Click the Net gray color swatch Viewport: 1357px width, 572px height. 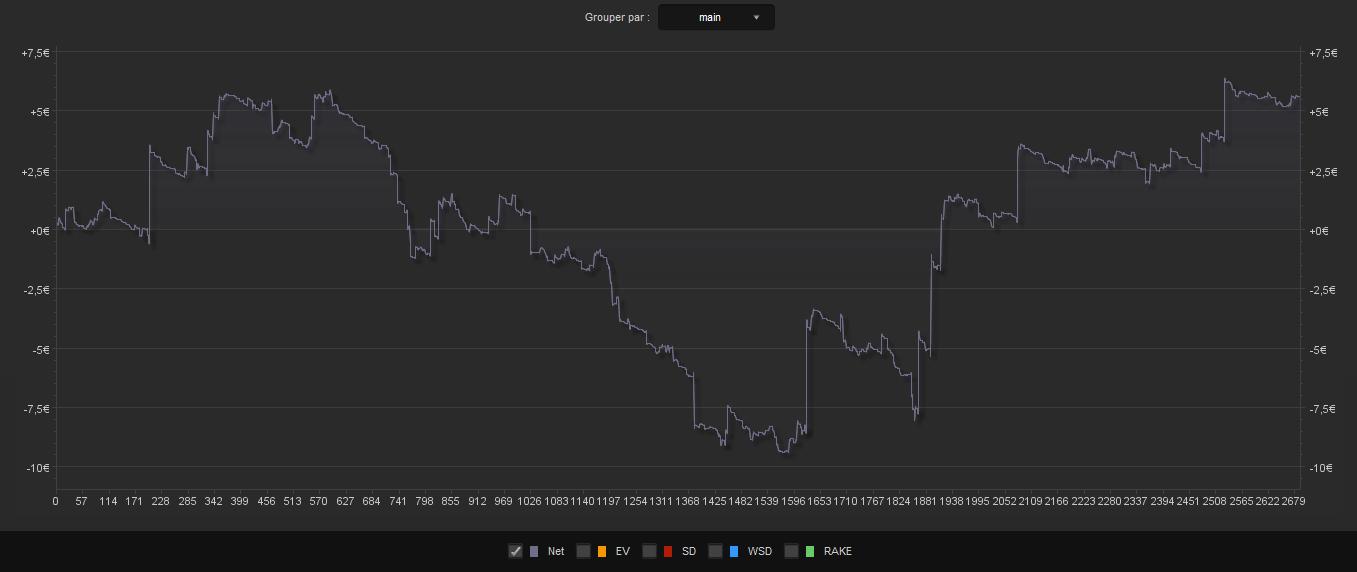(x=534, y=551)
